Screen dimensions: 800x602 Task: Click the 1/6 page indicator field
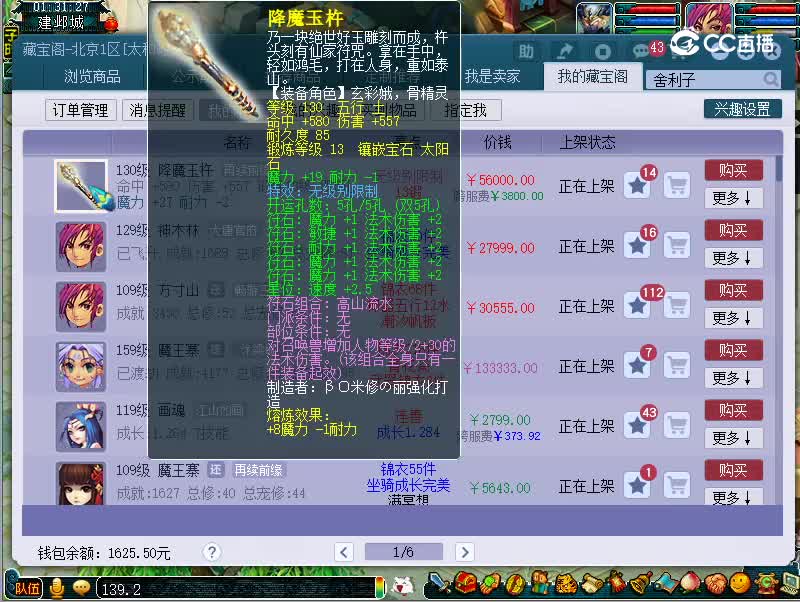404,552
